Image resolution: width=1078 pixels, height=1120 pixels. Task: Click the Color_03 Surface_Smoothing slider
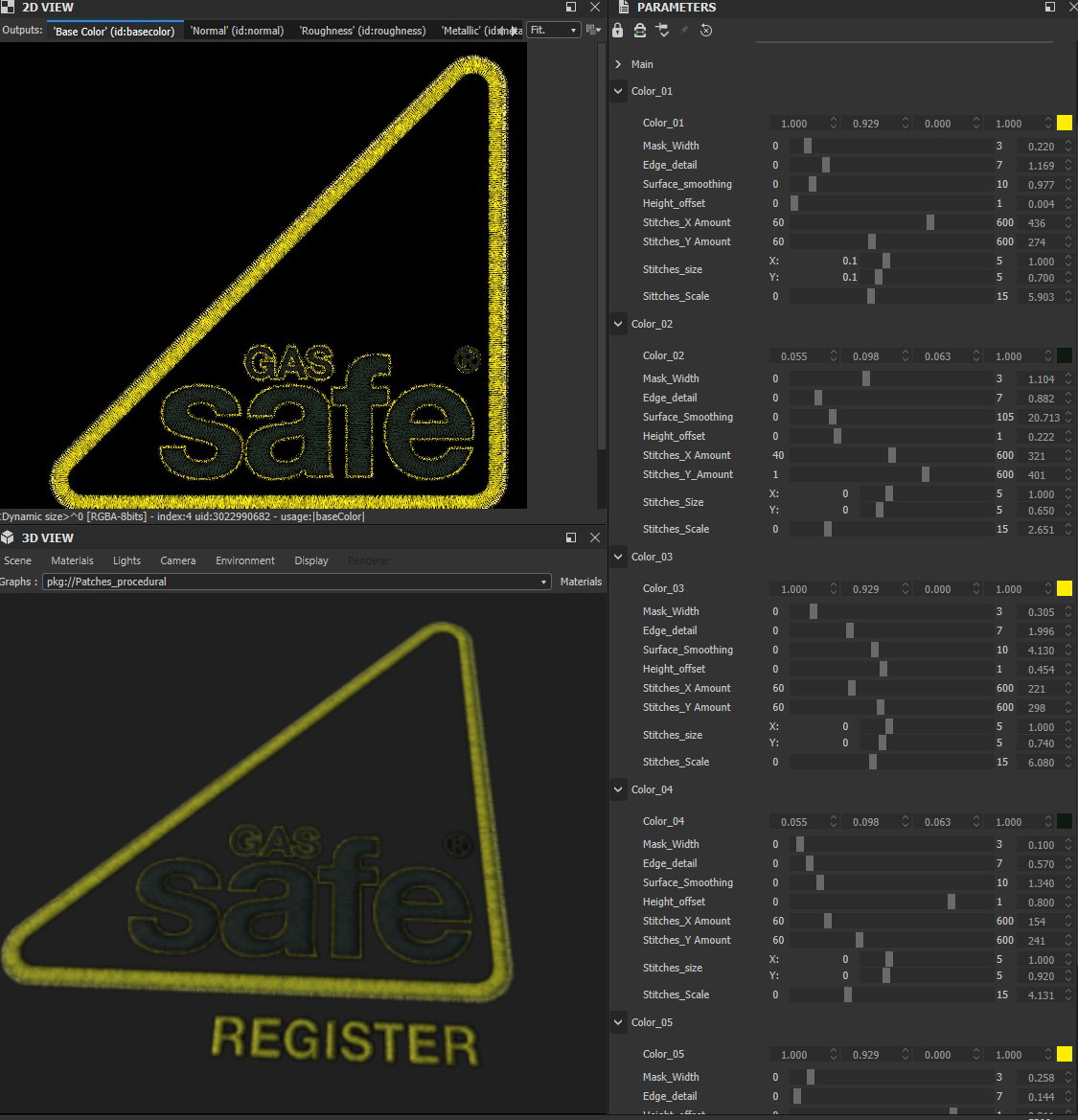(890, 650)
